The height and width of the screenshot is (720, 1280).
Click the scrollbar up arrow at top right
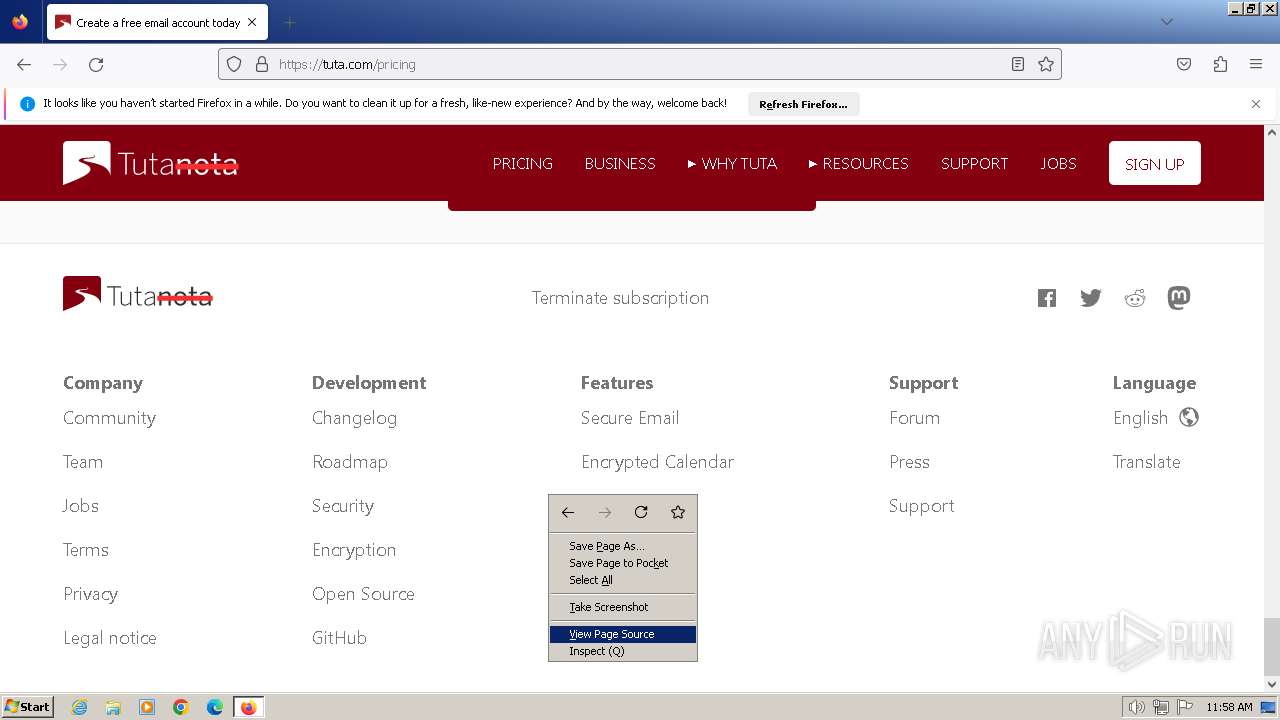click(1271, 132)
